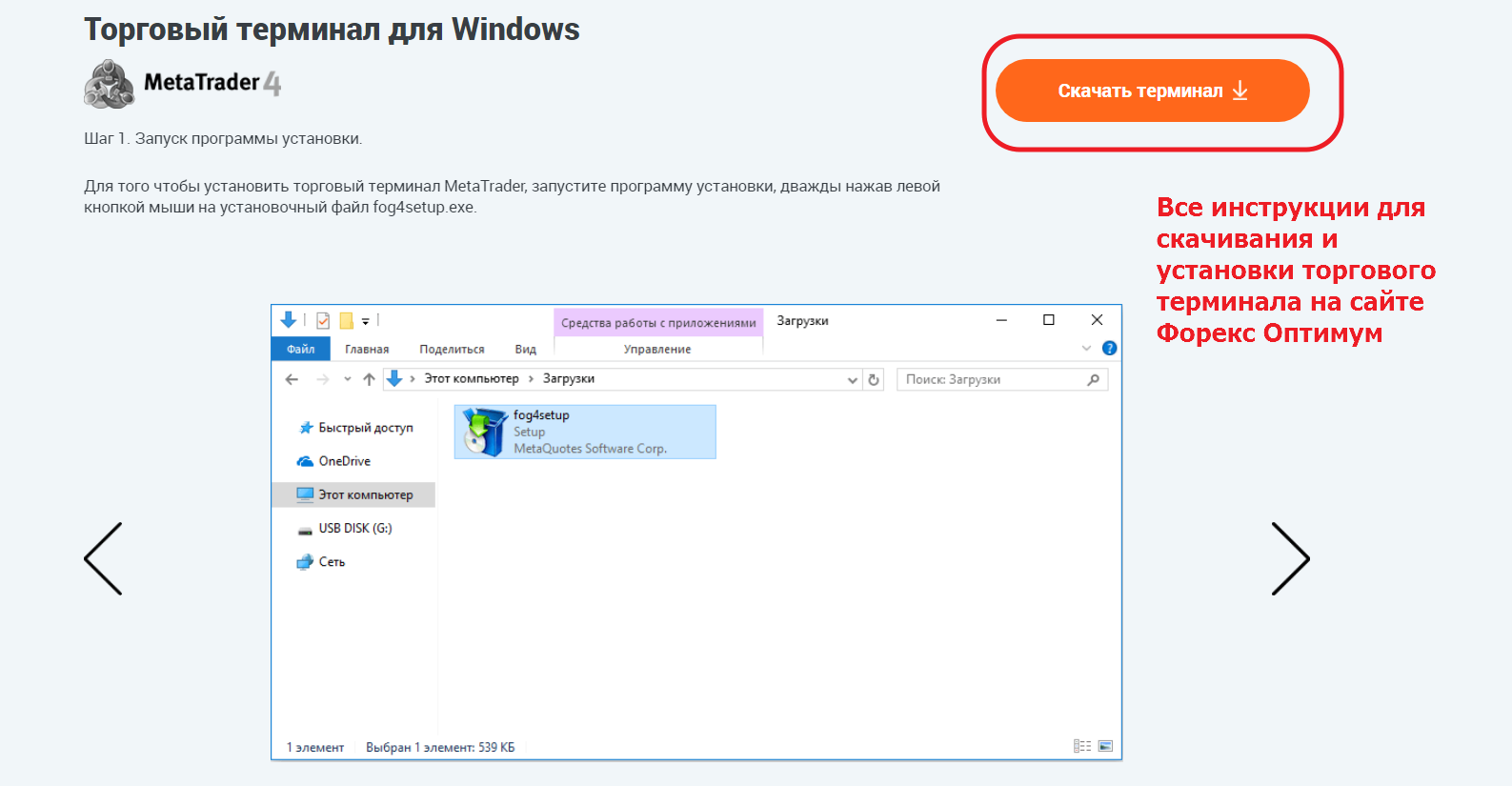Click the text "MetaQuotes Software Corp."

591,449
